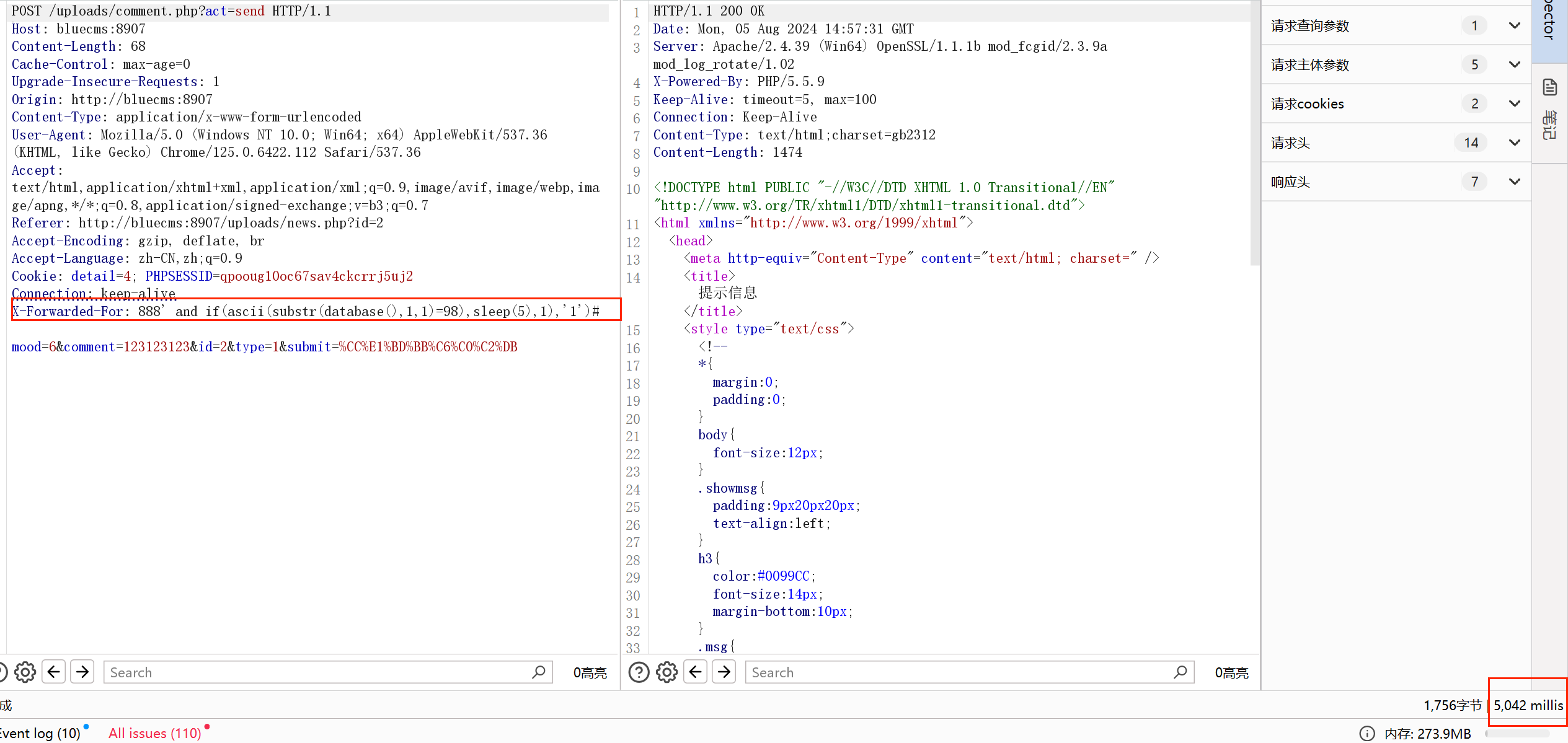The height and width of the screenshot is (743, 1568).
Task: Click the Content-Type: application/x-www-form-urlencoded line
Action: click(186, 117)
